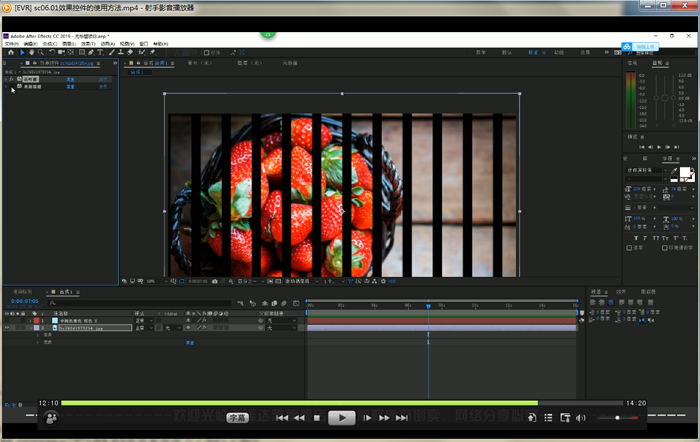Click the player's speaker mute icon
The image size is (700, 442).
tap(580, 418)
